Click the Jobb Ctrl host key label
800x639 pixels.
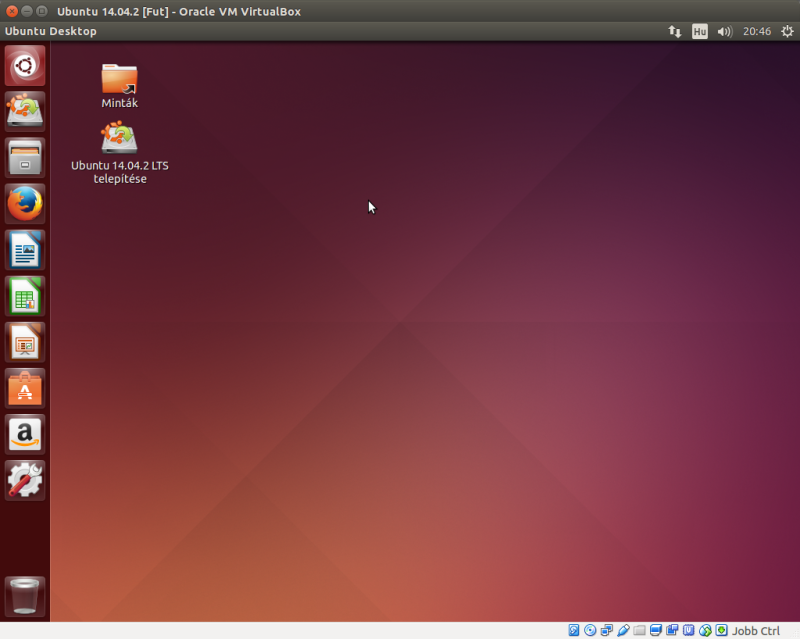(x=756, y=631)
